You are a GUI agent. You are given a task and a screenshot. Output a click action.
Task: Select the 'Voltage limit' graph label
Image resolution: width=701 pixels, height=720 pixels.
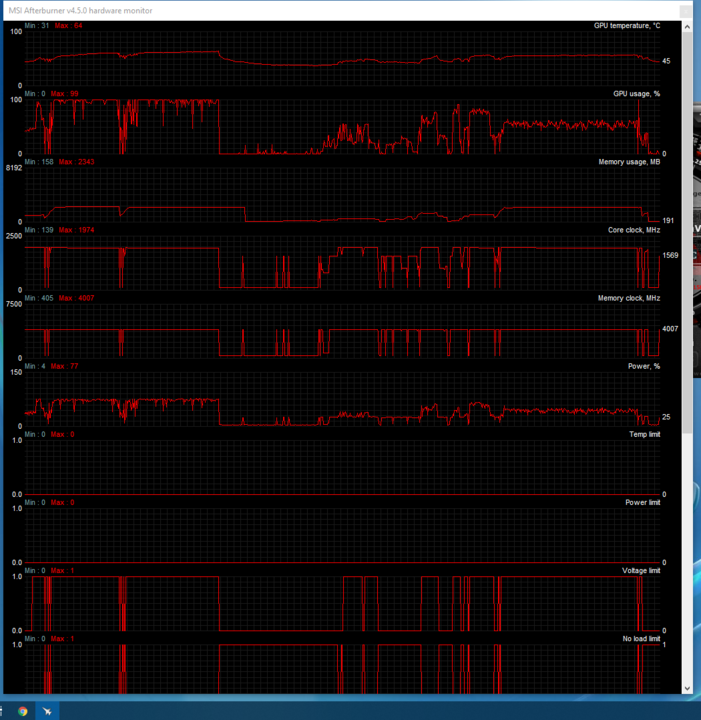641,571
